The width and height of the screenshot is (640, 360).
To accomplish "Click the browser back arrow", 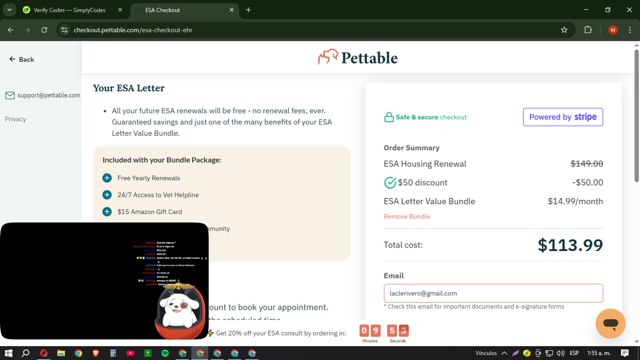I will [11, 30].
